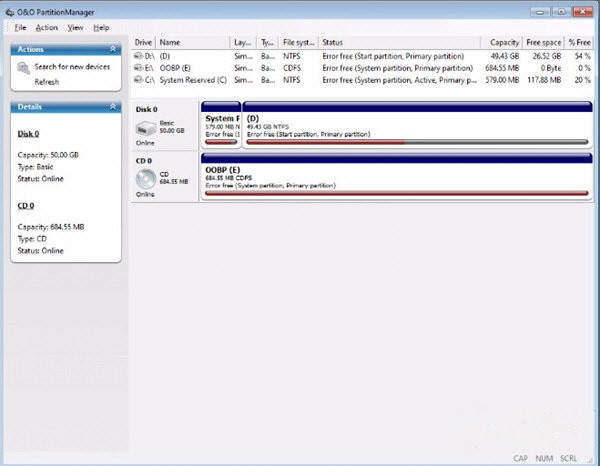Image resolution: width=600 pixels, height=466 pixels.
Task: Click the Search for new devices icon
Action: pos(22,67)
